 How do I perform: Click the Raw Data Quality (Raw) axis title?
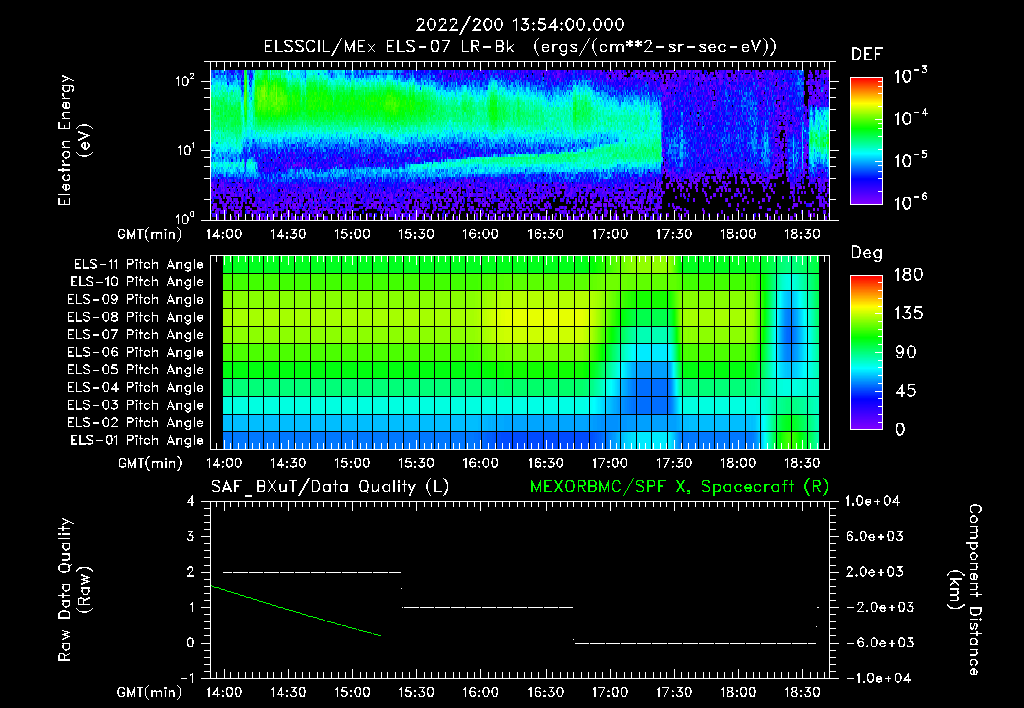[74, 590]
